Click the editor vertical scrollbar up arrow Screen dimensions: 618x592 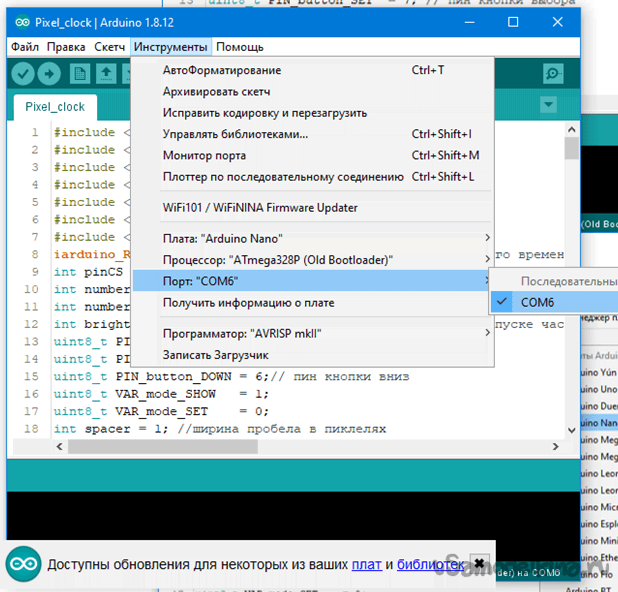[x=571, y=129]
